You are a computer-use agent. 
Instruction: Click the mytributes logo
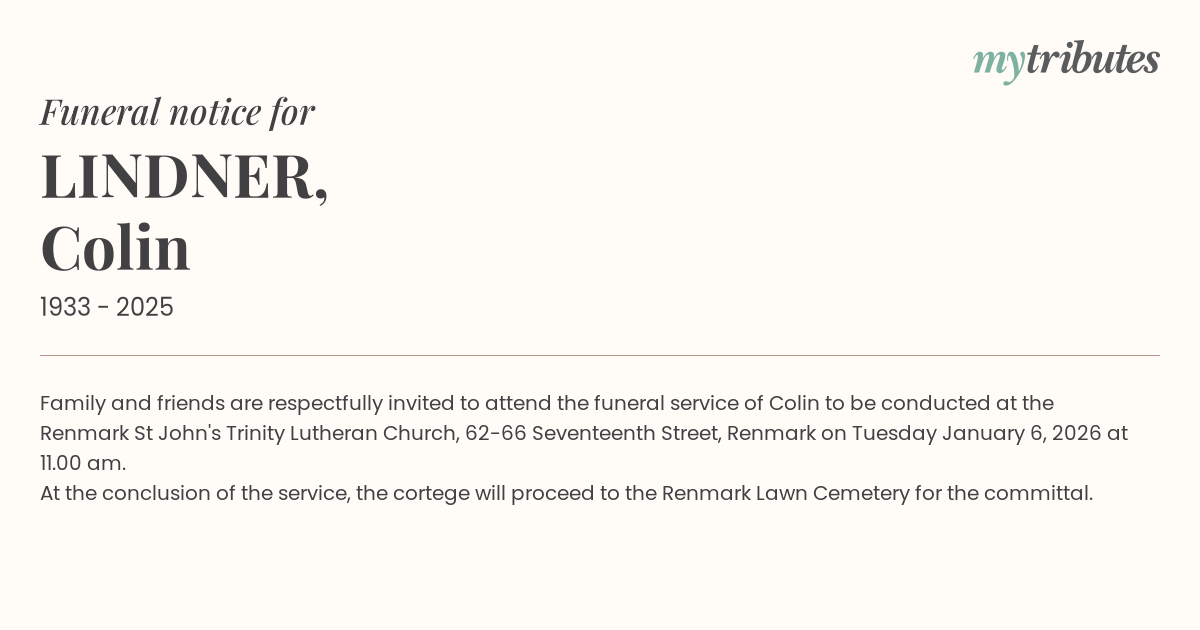tap(1066, 60)
